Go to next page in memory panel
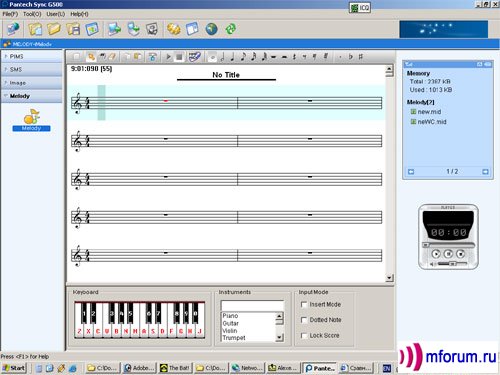This screenshot has height=375, width=500. coord(485,172)
